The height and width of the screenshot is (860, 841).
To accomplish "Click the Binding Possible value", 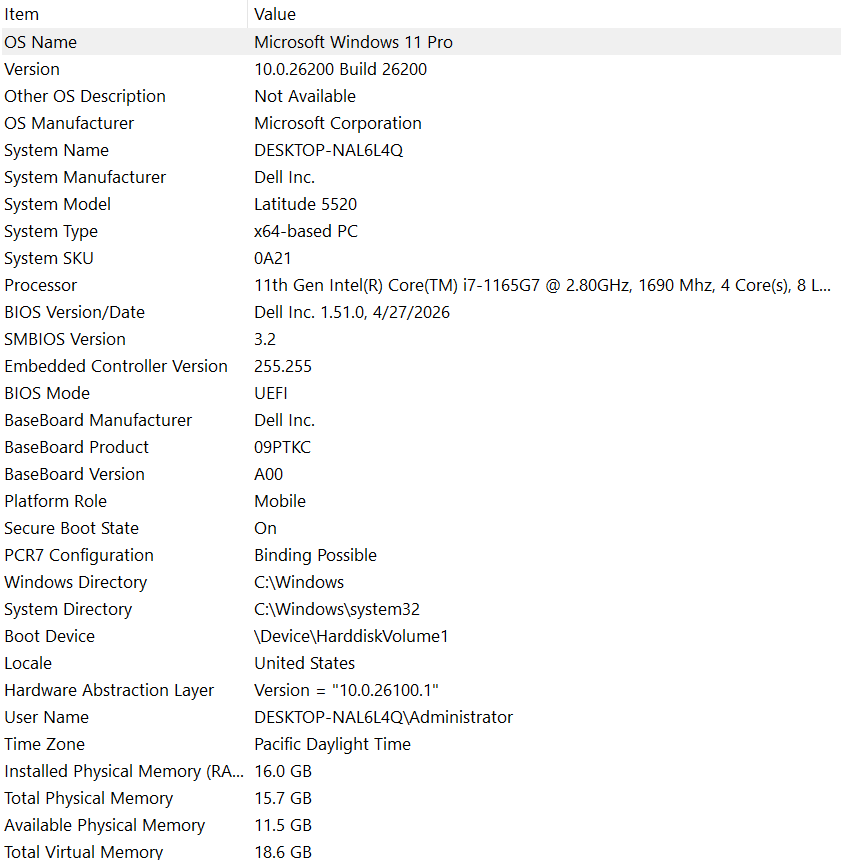I will point(315,555).
